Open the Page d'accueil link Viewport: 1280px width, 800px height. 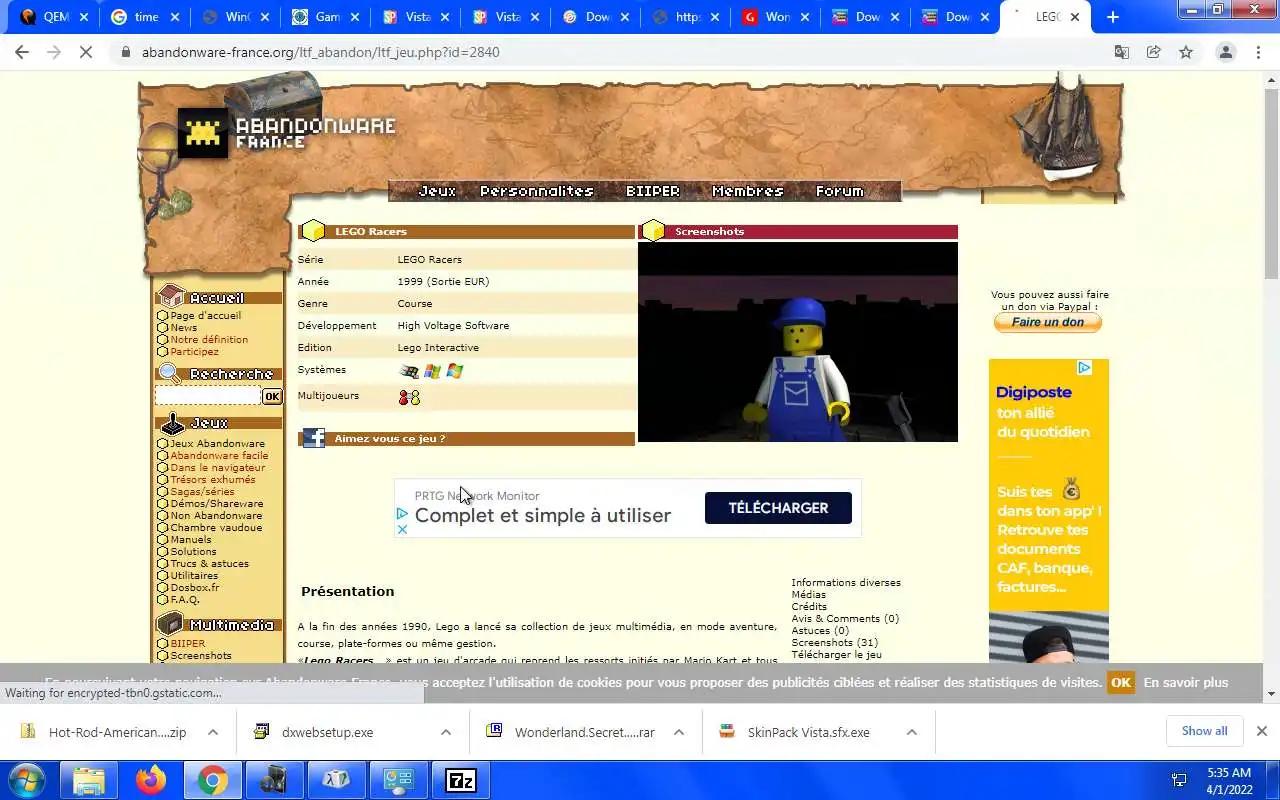pos(205,316)
